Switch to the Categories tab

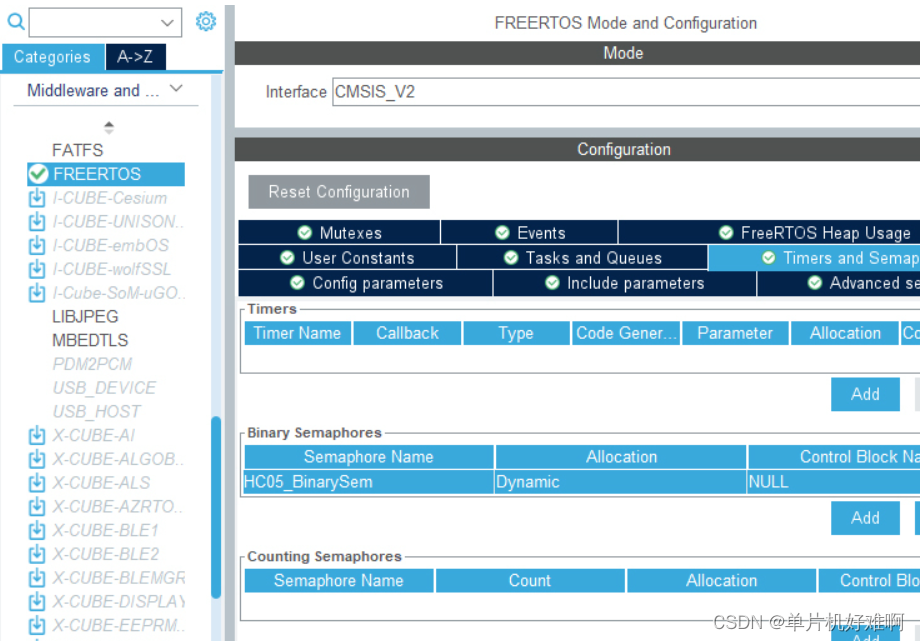pos(53,57)
